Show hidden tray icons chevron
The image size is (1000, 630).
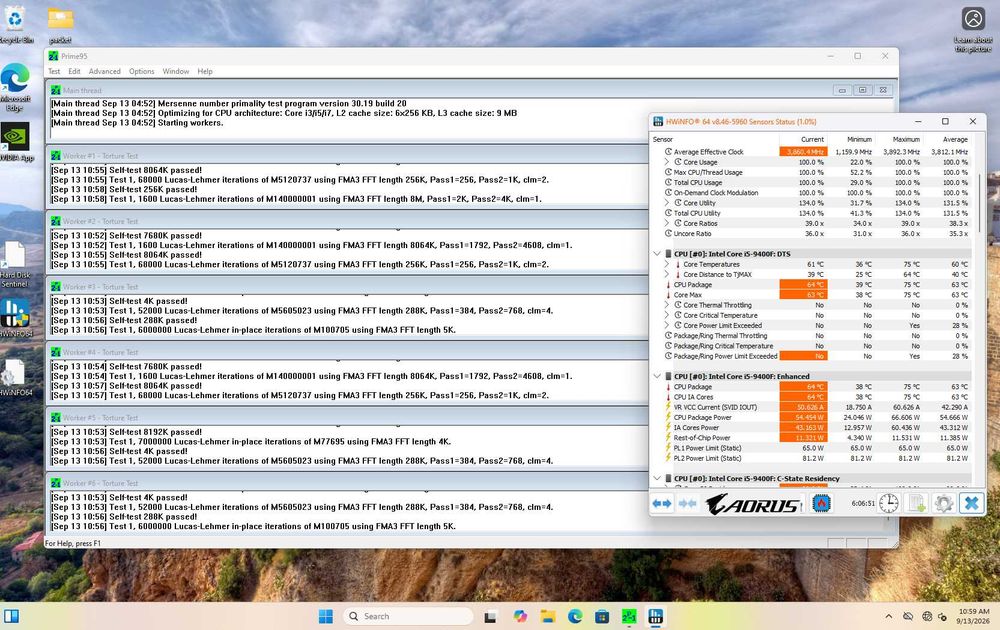pos(888,617)
